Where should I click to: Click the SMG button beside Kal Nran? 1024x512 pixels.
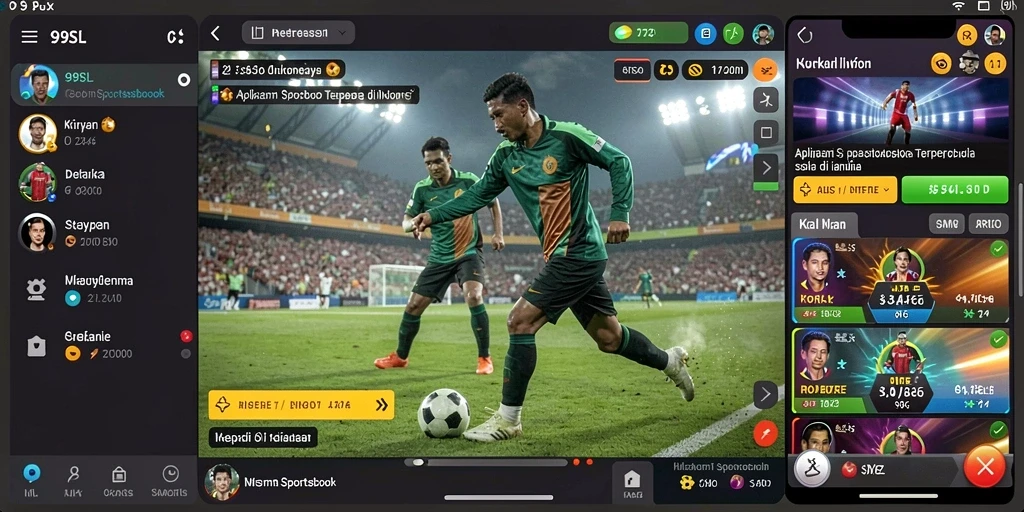pyautogui.click(x=946, y=224)
